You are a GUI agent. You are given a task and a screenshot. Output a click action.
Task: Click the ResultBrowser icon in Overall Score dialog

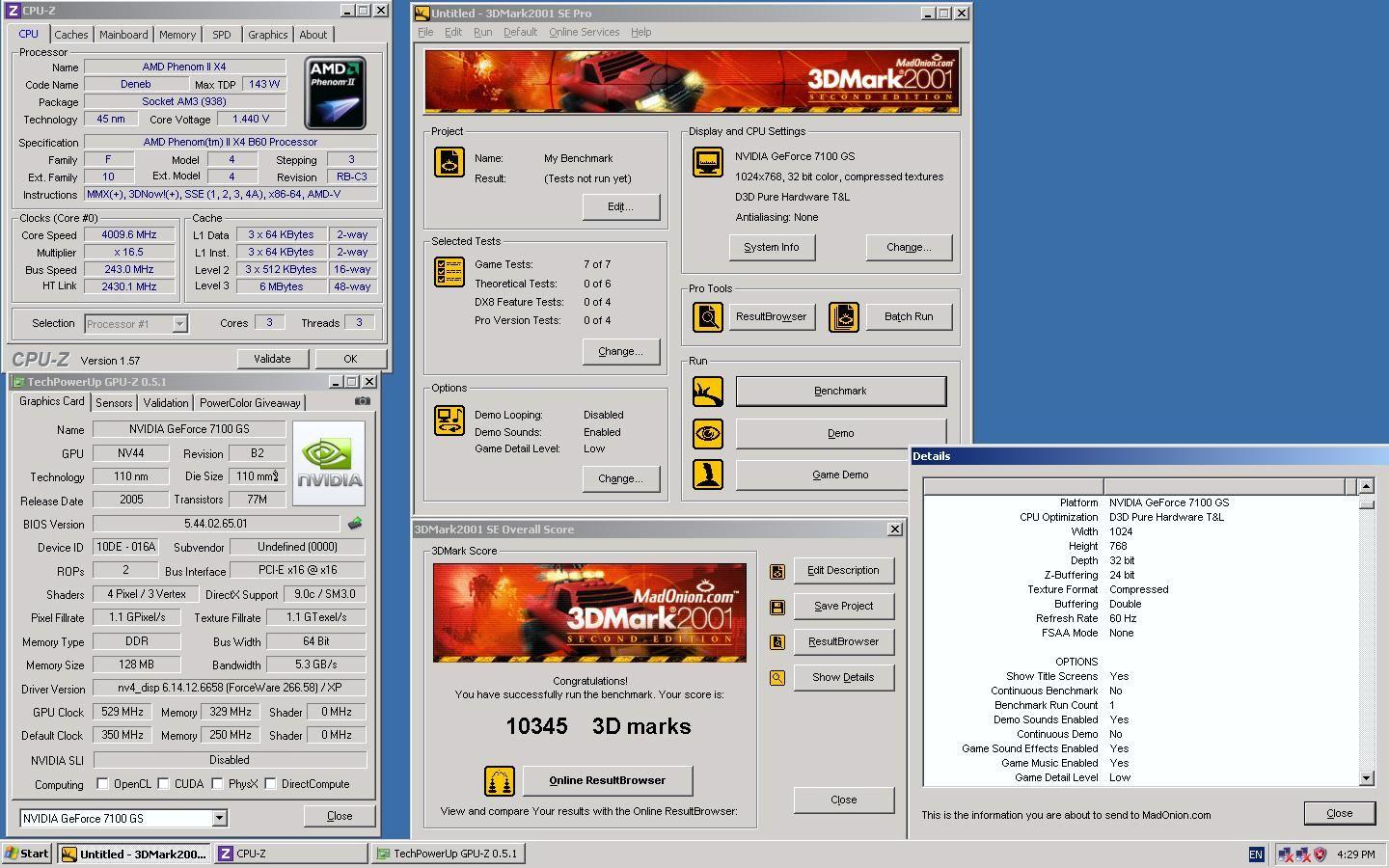click(x=777, y=642)
